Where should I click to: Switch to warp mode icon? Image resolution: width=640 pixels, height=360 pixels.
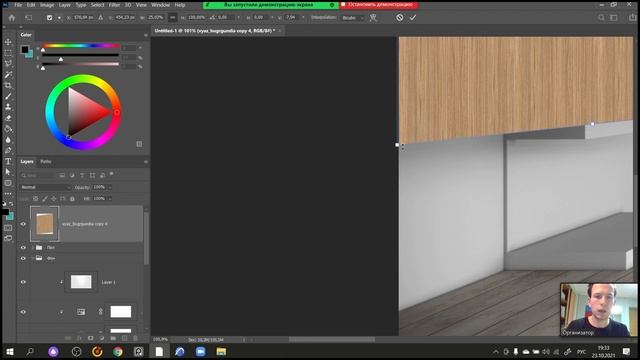(x=373, y=18)
